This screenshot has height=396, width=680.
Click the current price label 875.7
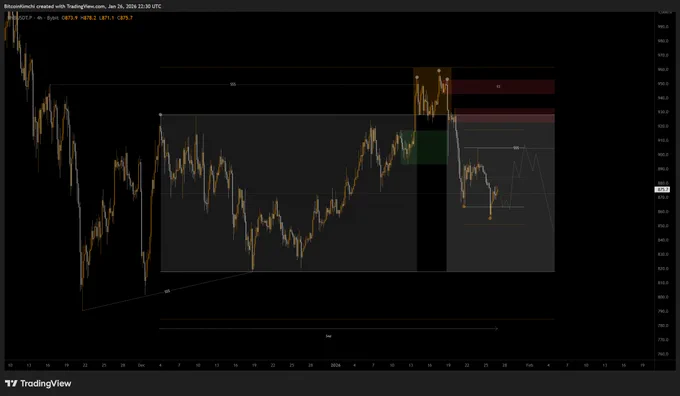(662, 190)
